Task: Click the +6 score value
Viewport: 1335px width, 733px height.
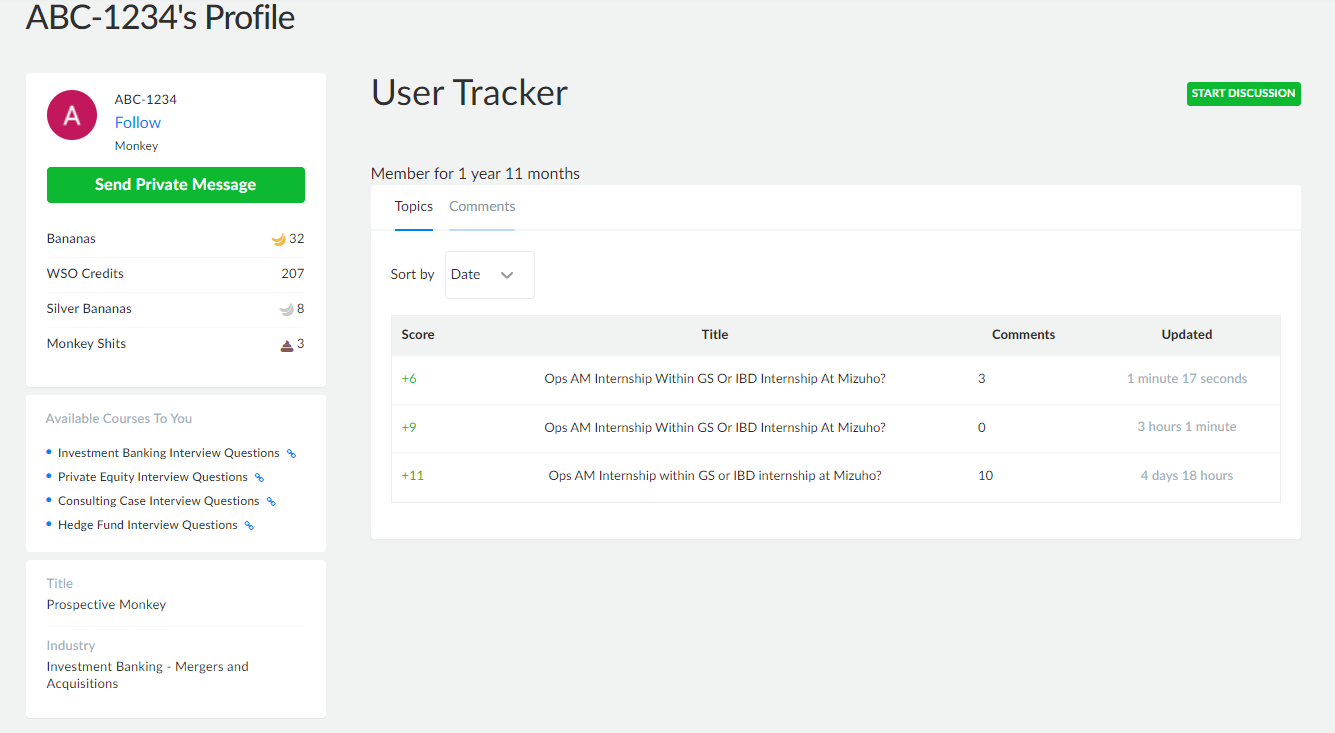Action: point(409,379)
